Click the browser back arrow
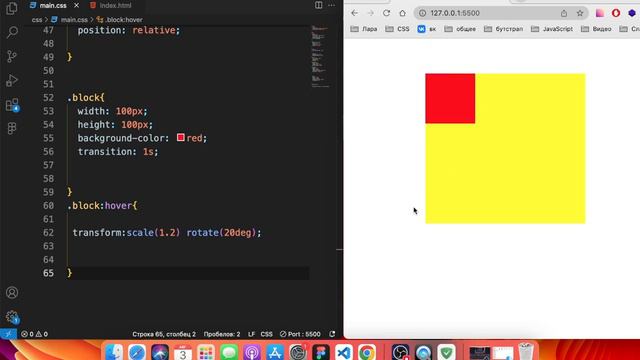The width and height of the screenshot is (640, 360). [x=354, y=13]
